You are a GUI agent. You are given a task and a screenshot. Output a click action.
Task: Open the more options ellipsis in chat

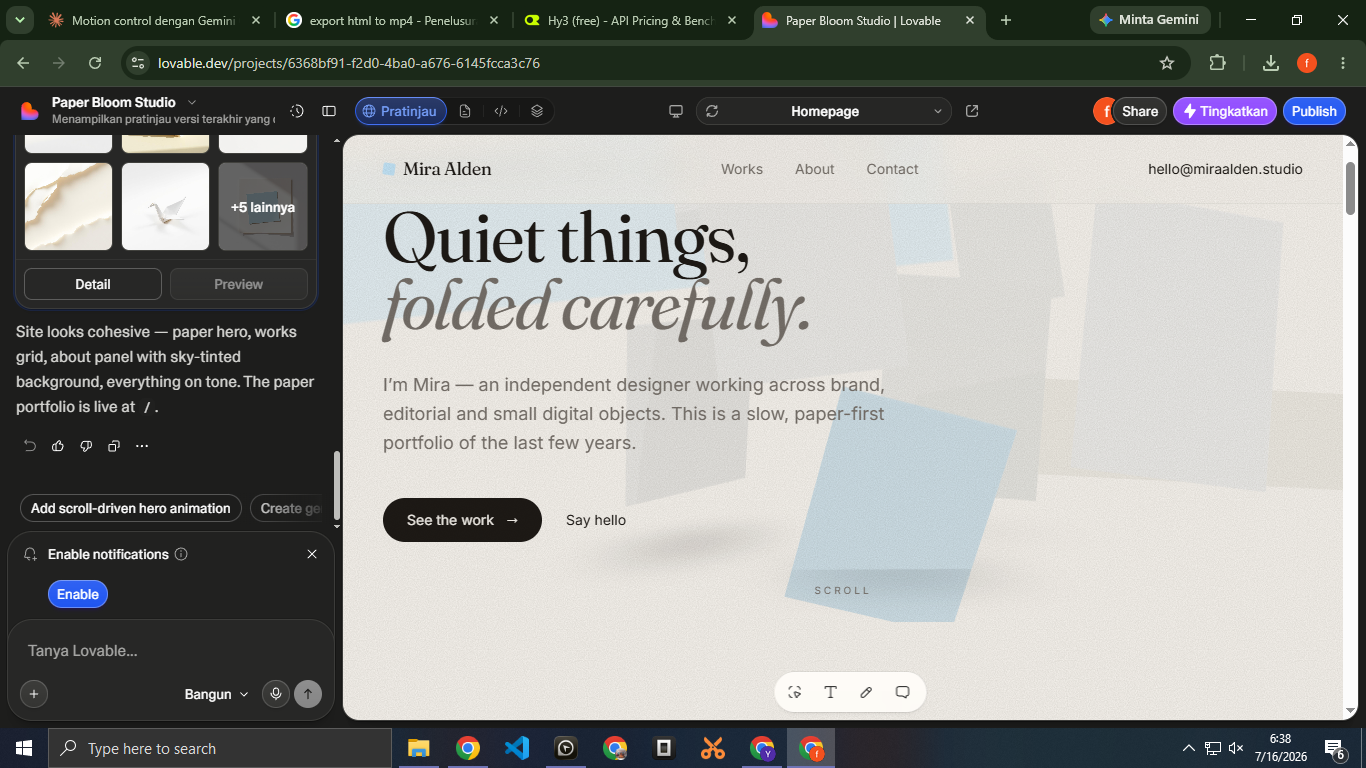[142, 445]
